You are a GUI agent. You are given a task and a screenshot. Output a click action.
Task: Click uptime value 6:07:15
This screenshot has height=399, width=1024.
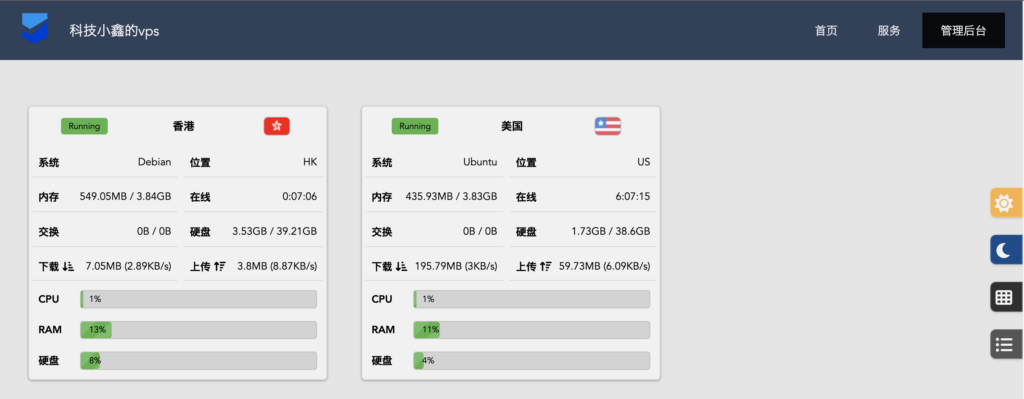pyautogui.click(x=633, y=196)
